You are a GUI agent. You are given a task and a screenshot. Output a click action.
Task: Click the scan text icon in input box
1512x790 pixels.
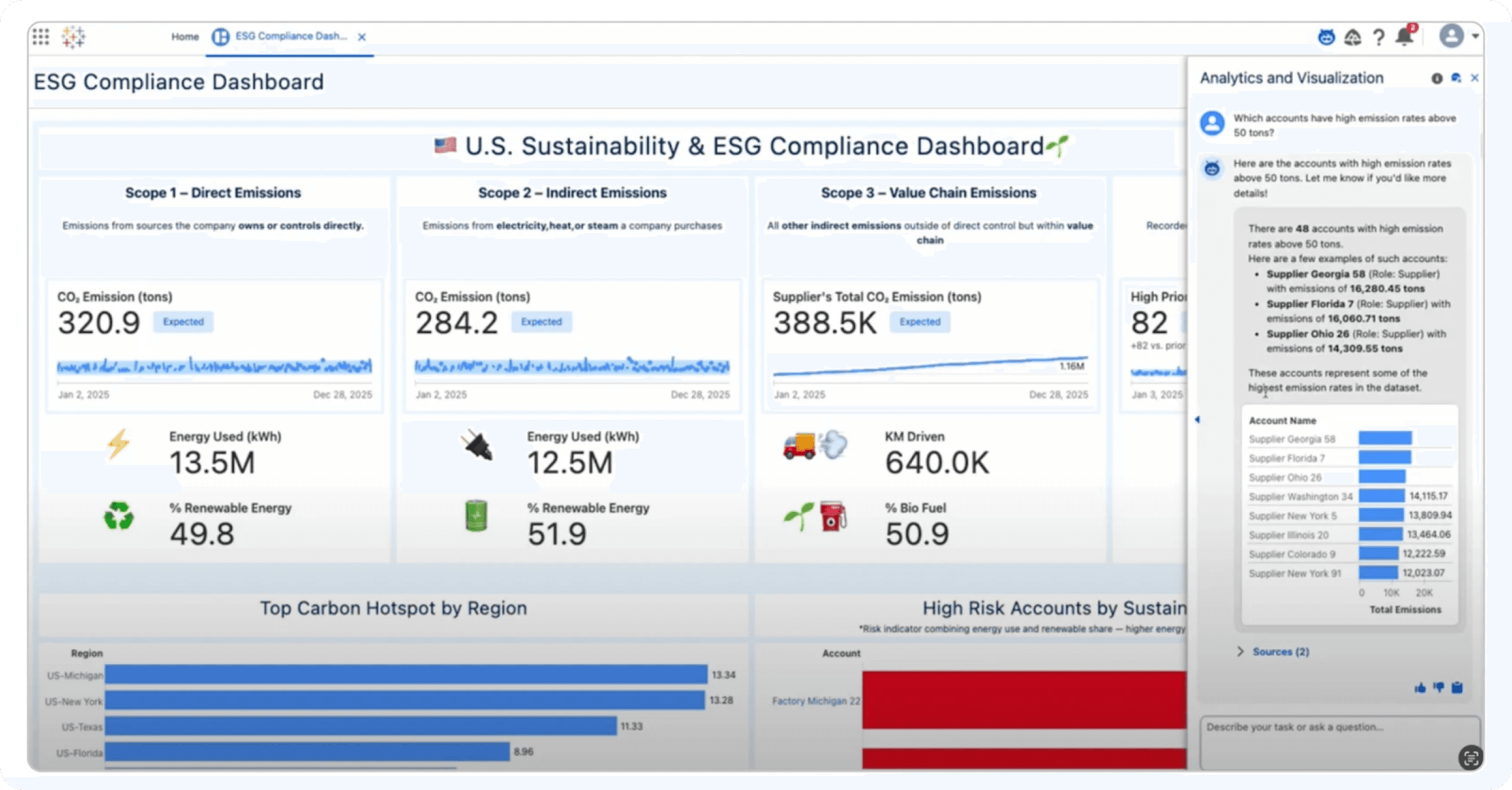pyautogui.click(x=1470, y=757)
